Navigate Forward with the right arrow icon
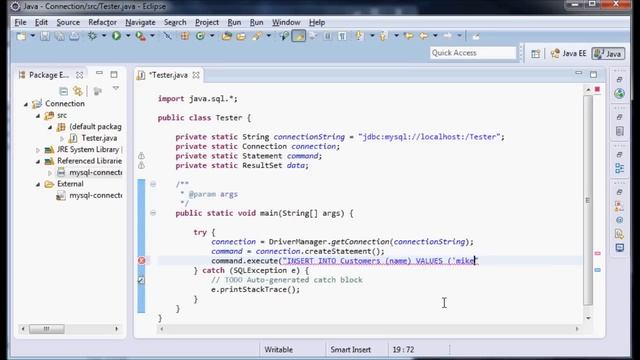 (x=448, y=36)
